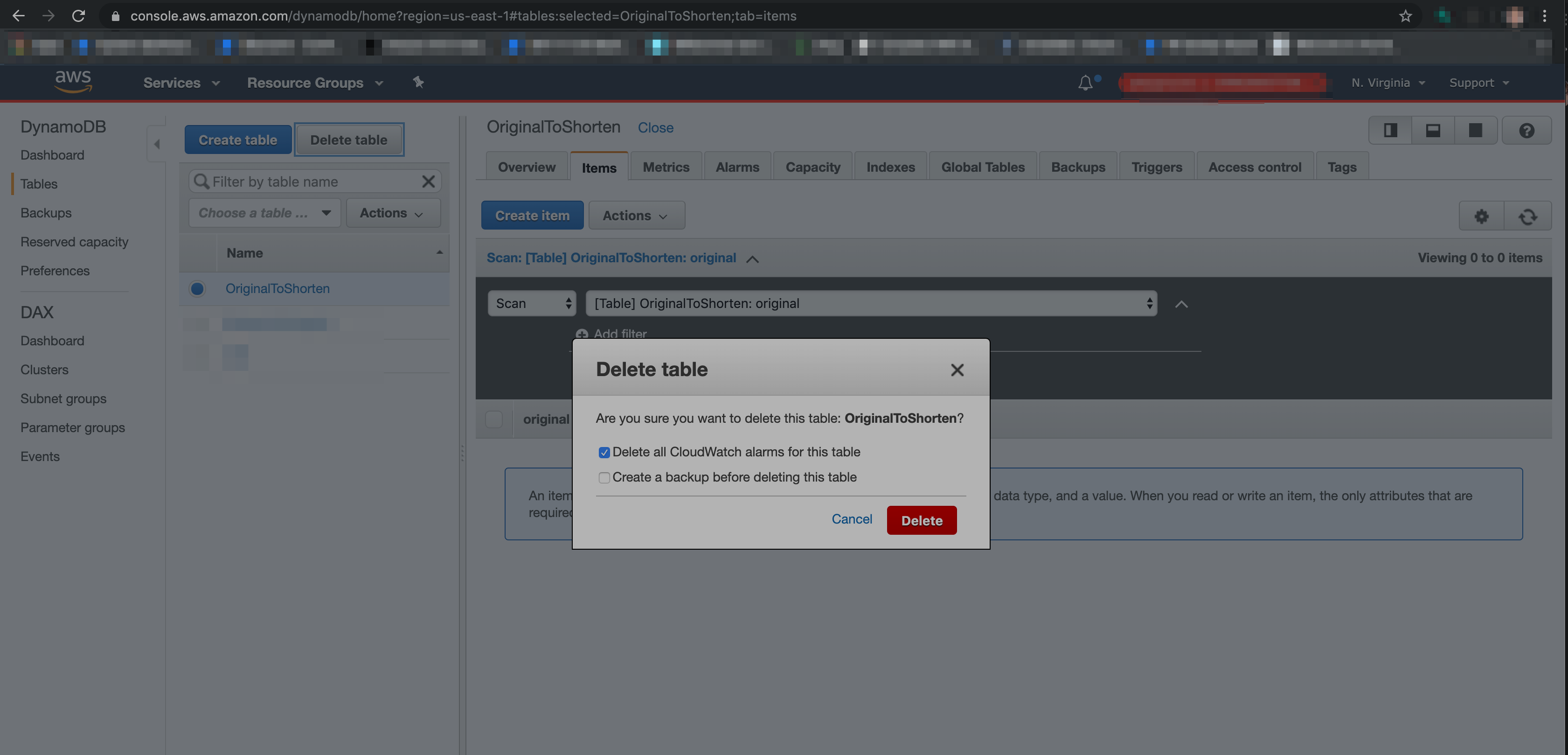Bookmark this page with the star icon
The height and width of the screenshot is (755, 1568).
[1406, 16]
